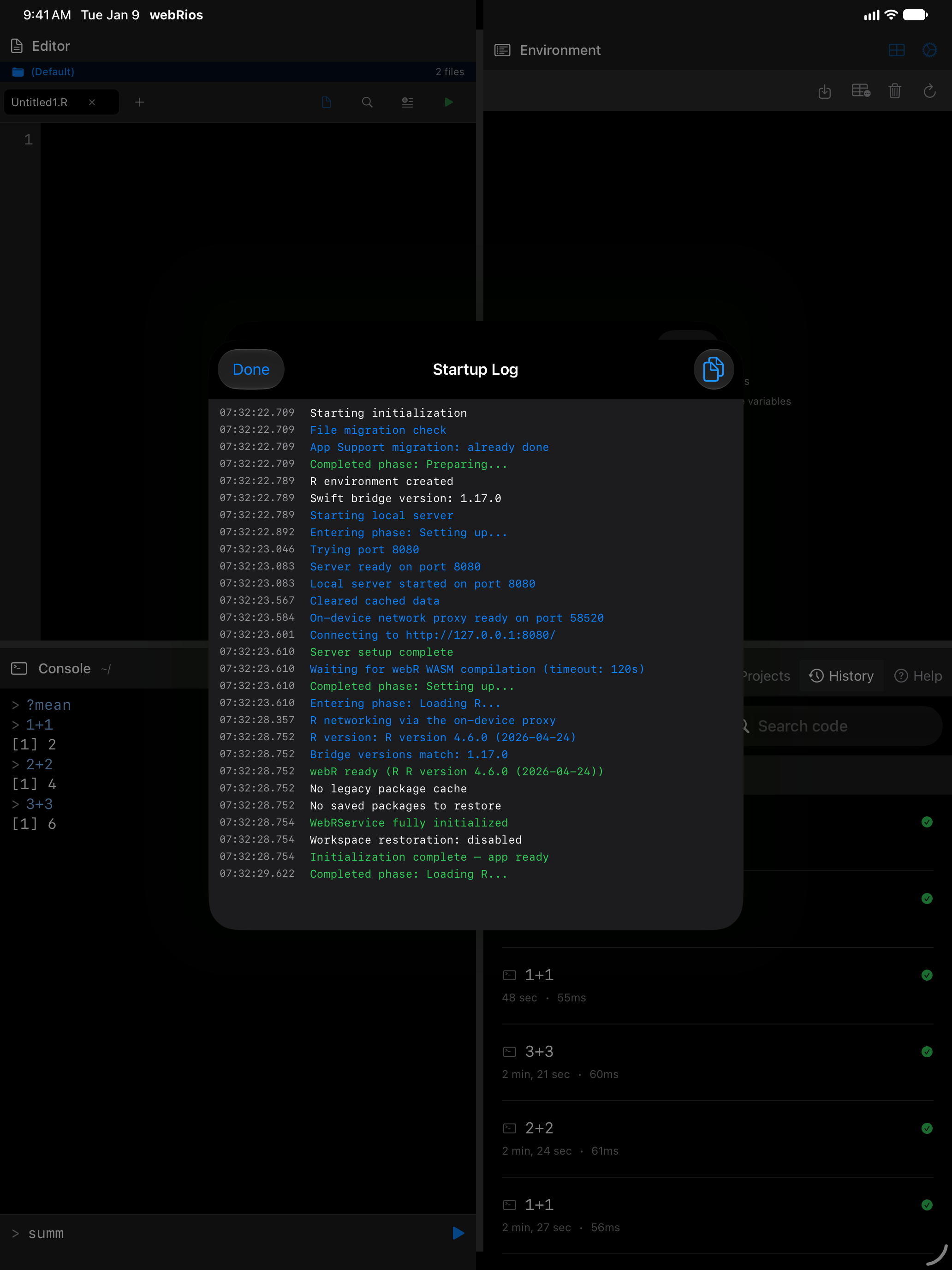Close the Untitled1.R tab
952x1270 pixels.
pos(92,102)
